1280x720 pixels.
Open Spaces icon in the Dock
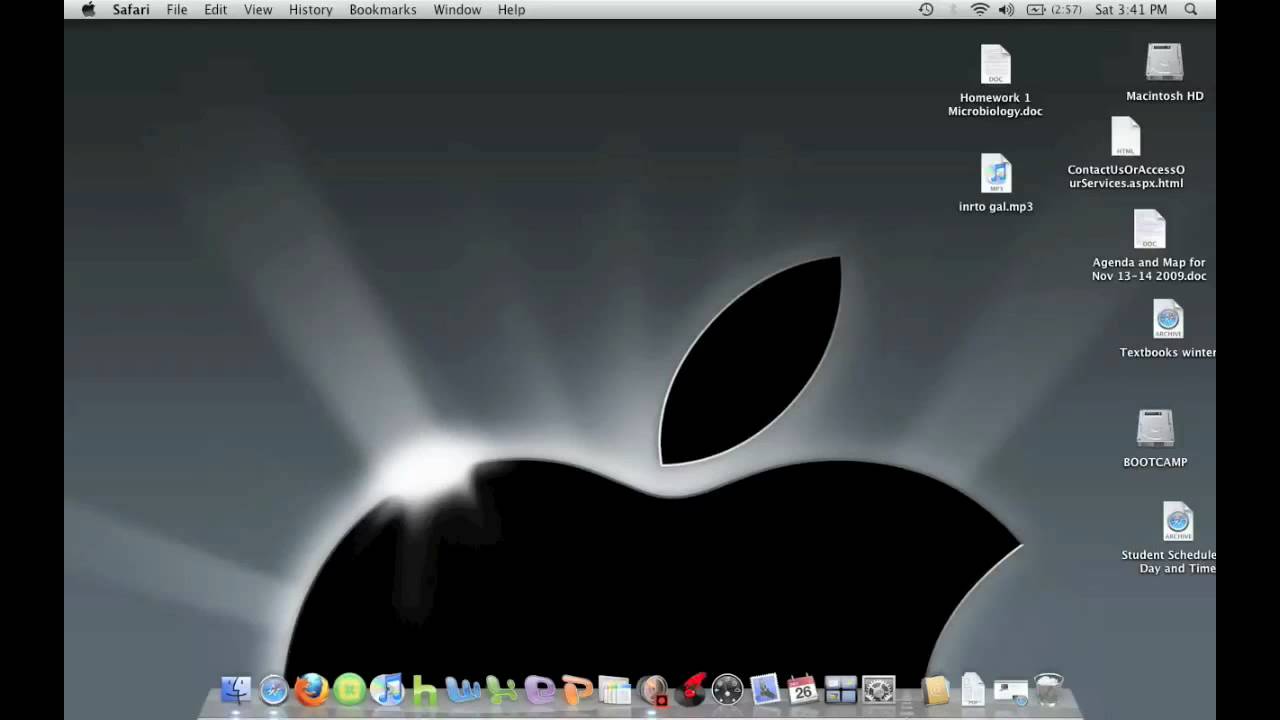[841, 690]
